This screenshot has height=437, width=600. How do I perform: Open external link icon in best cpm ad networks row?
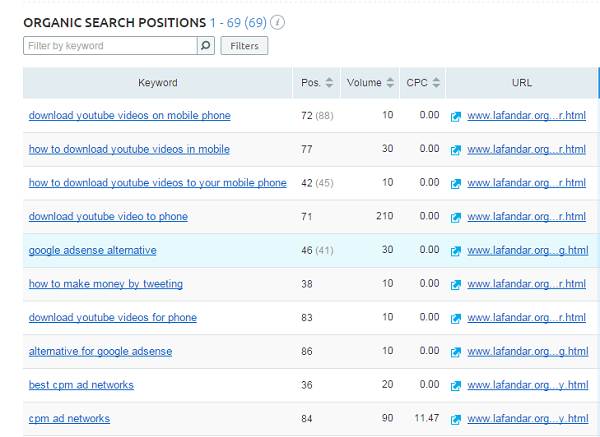456,385
